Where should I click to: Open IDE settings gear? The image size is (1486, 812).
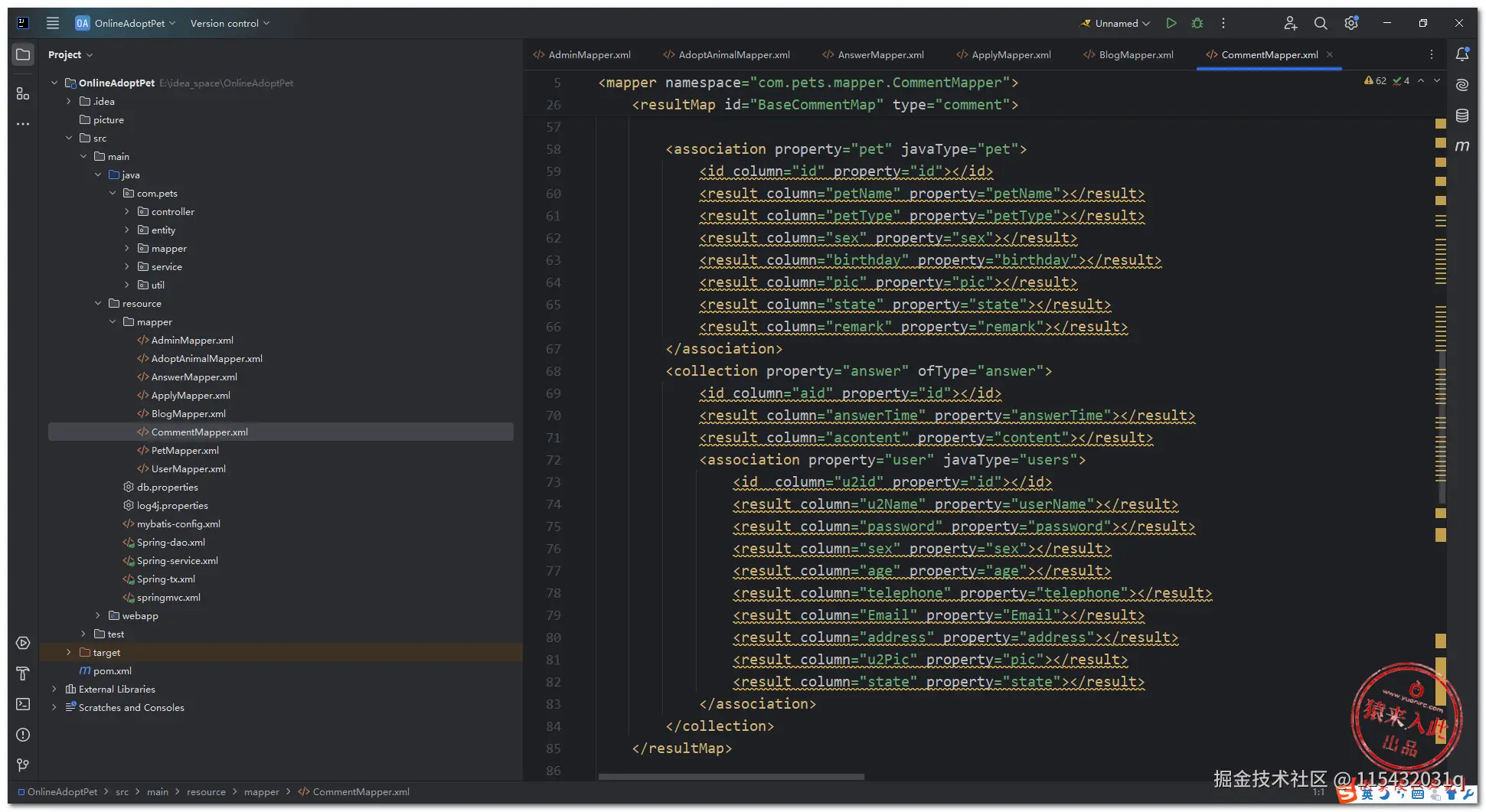1351,23
